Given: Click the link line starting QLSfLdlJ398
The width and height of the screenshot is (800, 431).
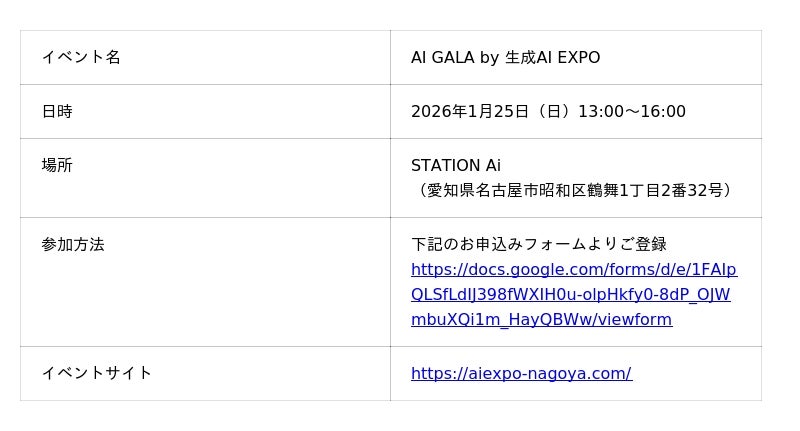Looking at the screenshot, I should [571, 294].
